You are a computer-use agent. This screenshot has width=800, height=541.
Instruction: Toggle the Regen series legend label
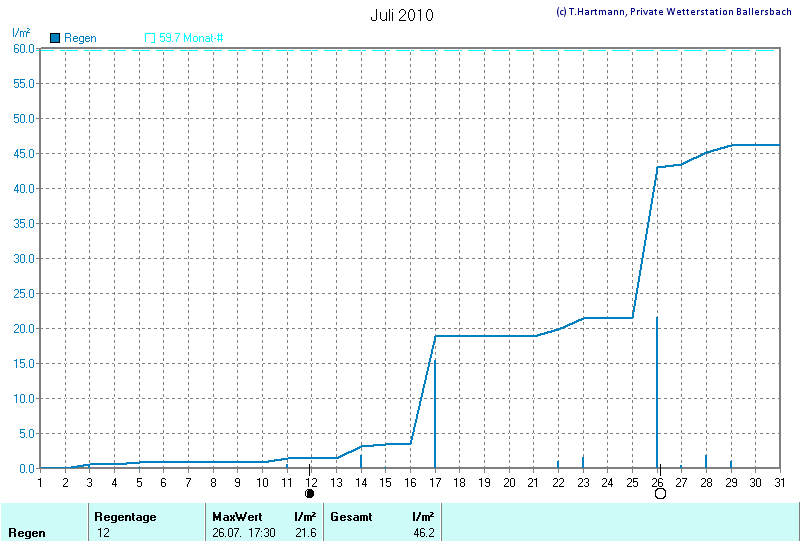pyautogui.click(x=80, y=38)
